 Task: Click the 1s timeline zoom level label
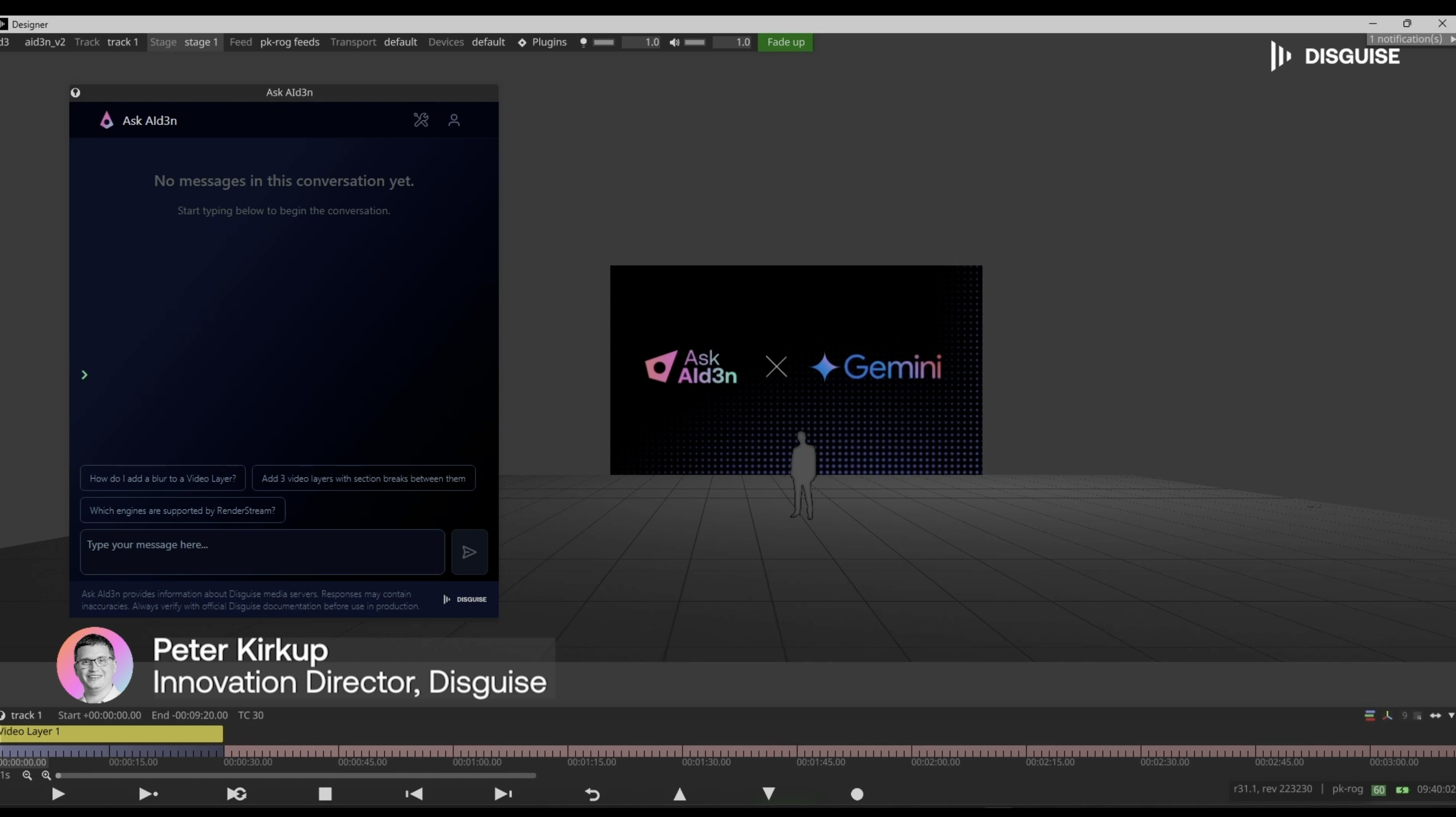(x=5, y=775)
